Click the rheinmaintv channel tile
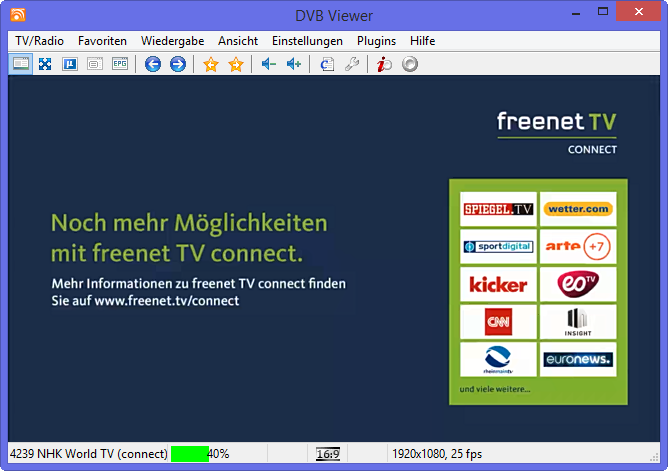The image size is (668, 471). point(498,359)
